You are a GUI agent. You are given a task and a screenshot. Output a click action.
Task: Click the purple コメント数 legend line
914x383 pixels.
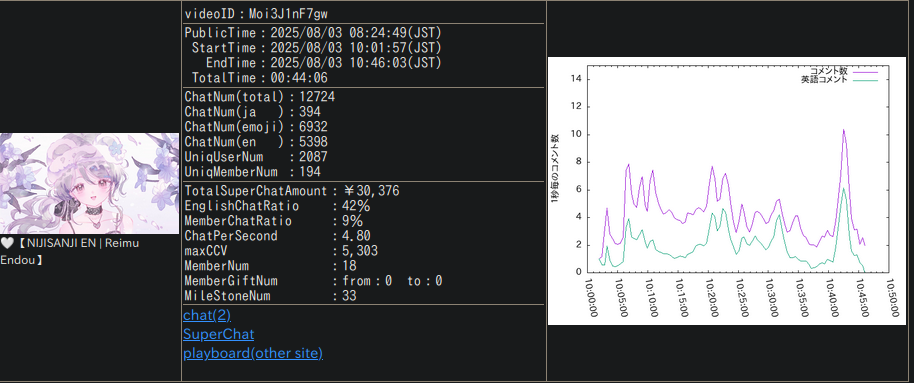tap(865, 71)
